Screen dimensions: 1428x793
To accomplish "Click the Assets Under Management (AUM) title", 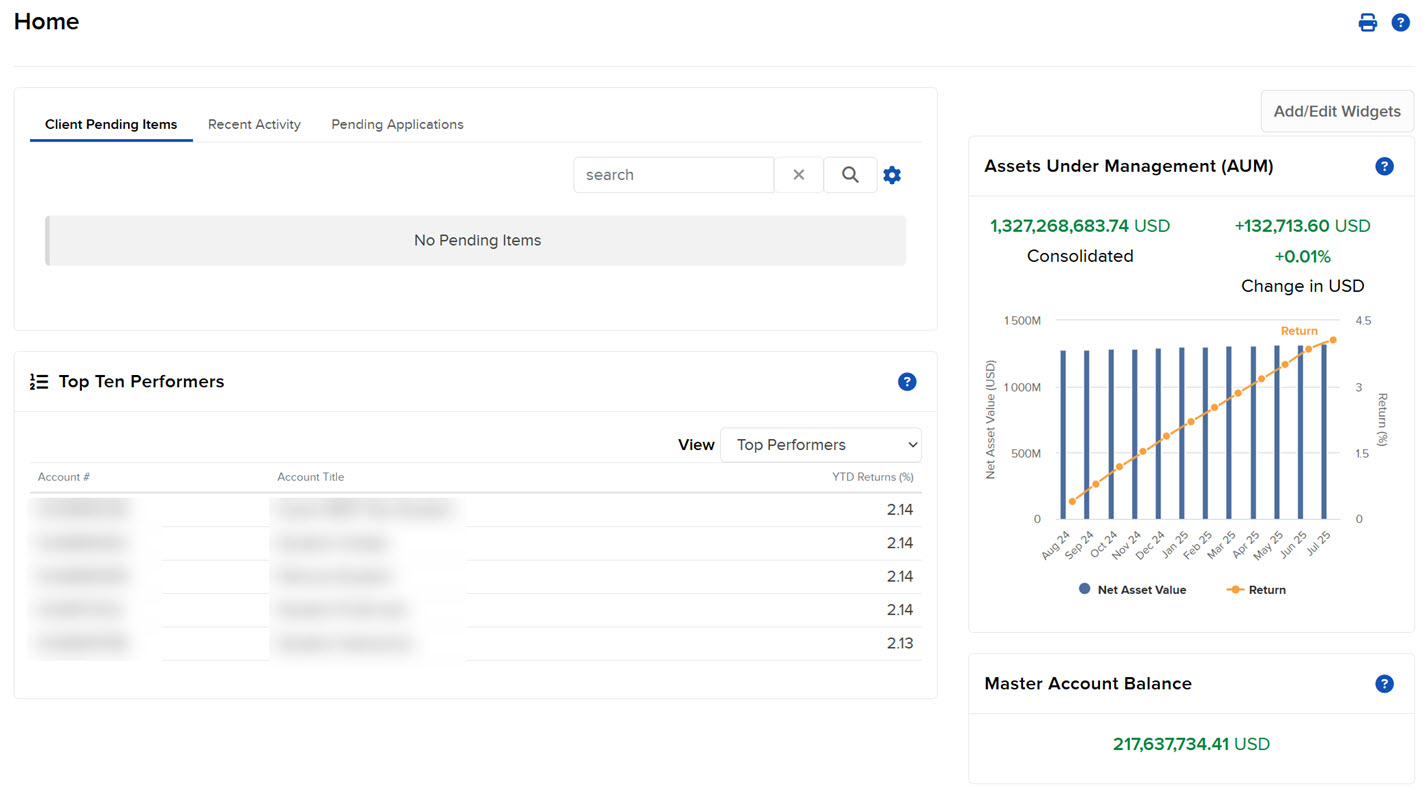I will pyautogui.click(x=1129, y=166).
